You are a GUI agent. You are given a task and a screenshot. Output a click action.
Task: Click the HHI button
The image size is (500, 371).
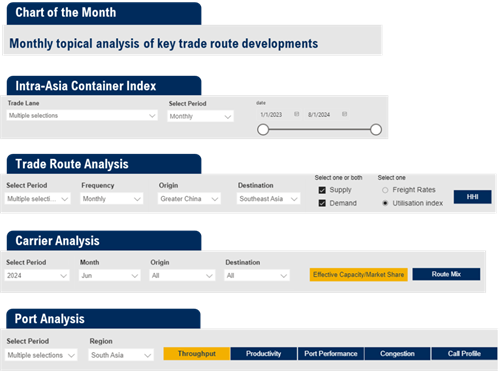[472, 197]
